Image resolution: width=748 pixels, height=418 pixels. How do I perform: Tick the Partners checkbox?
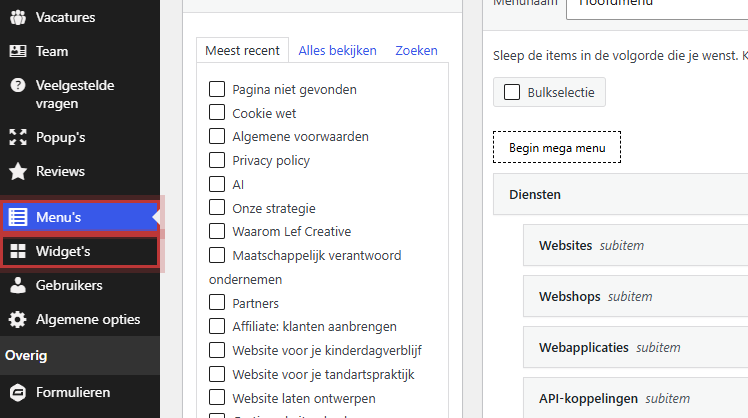click(x=217, y=302)
